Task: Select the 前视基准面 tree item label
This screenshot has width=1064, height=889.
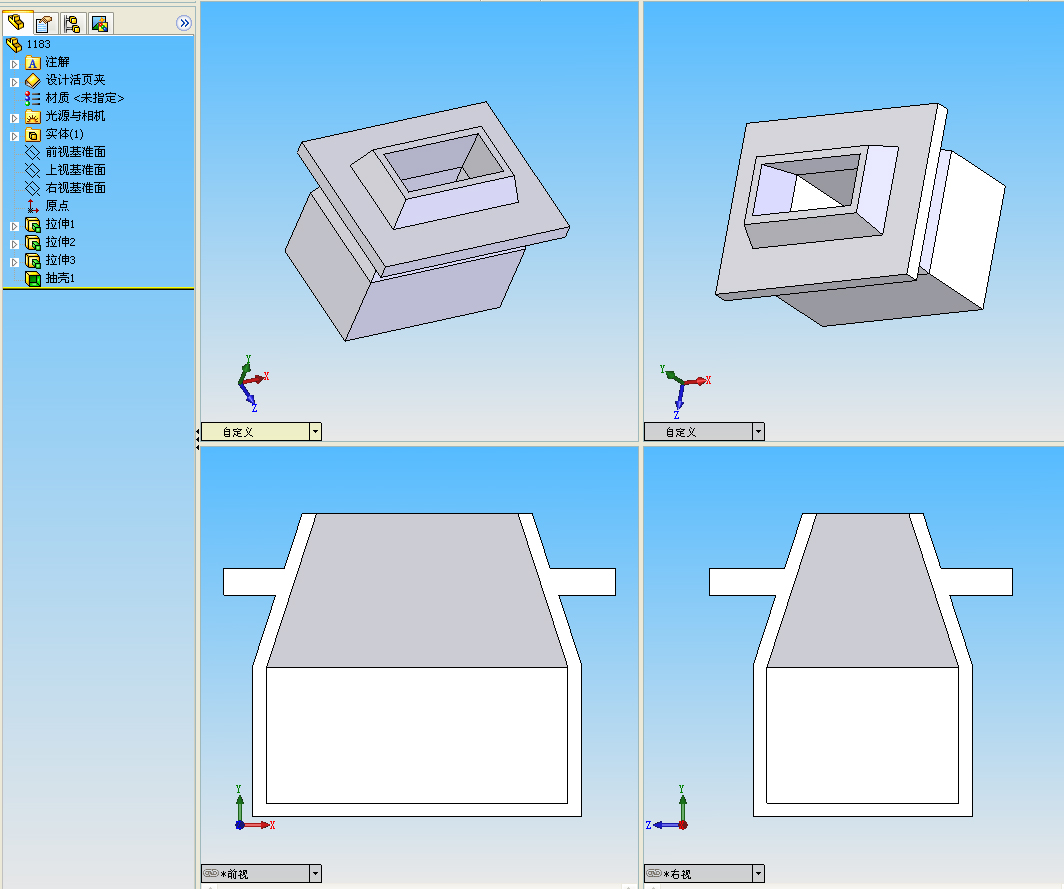Action: click(x=75, y=152)
